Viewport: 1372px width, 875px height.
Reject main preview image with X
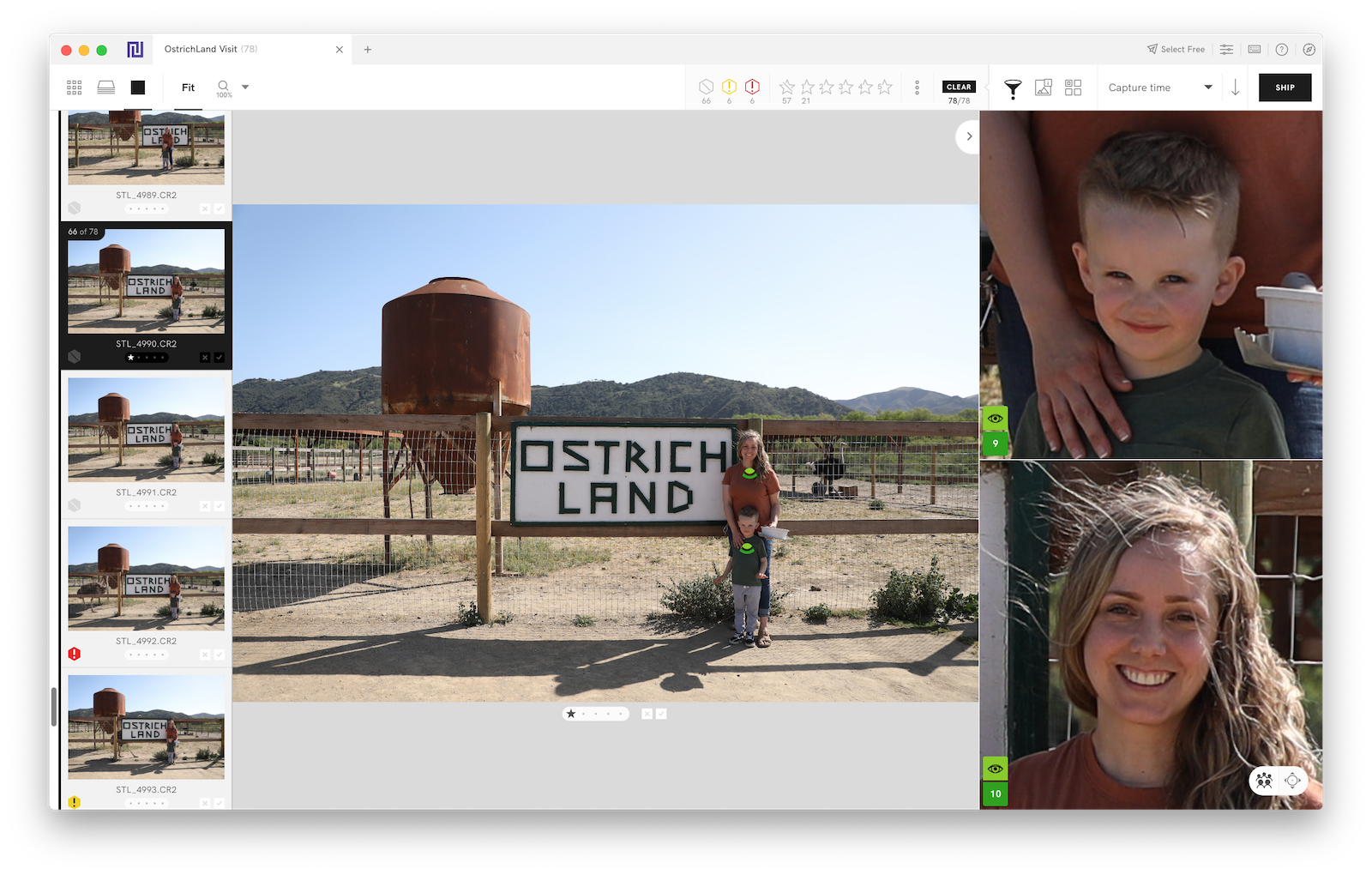click(647, 714)
